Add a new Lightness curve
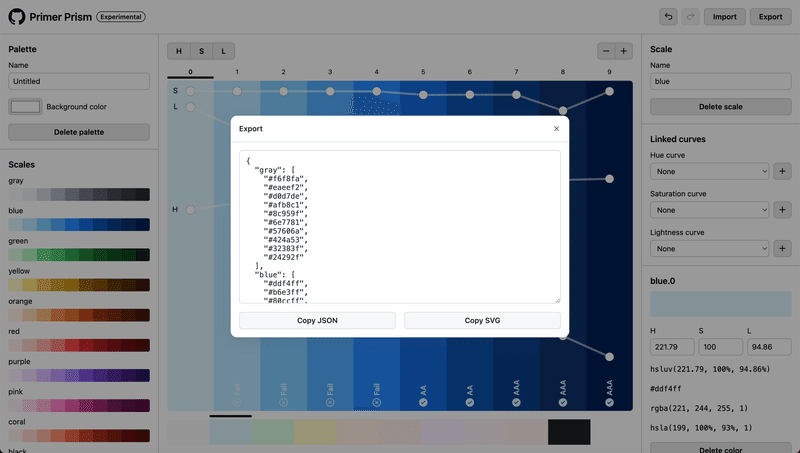 coord(782,248)
